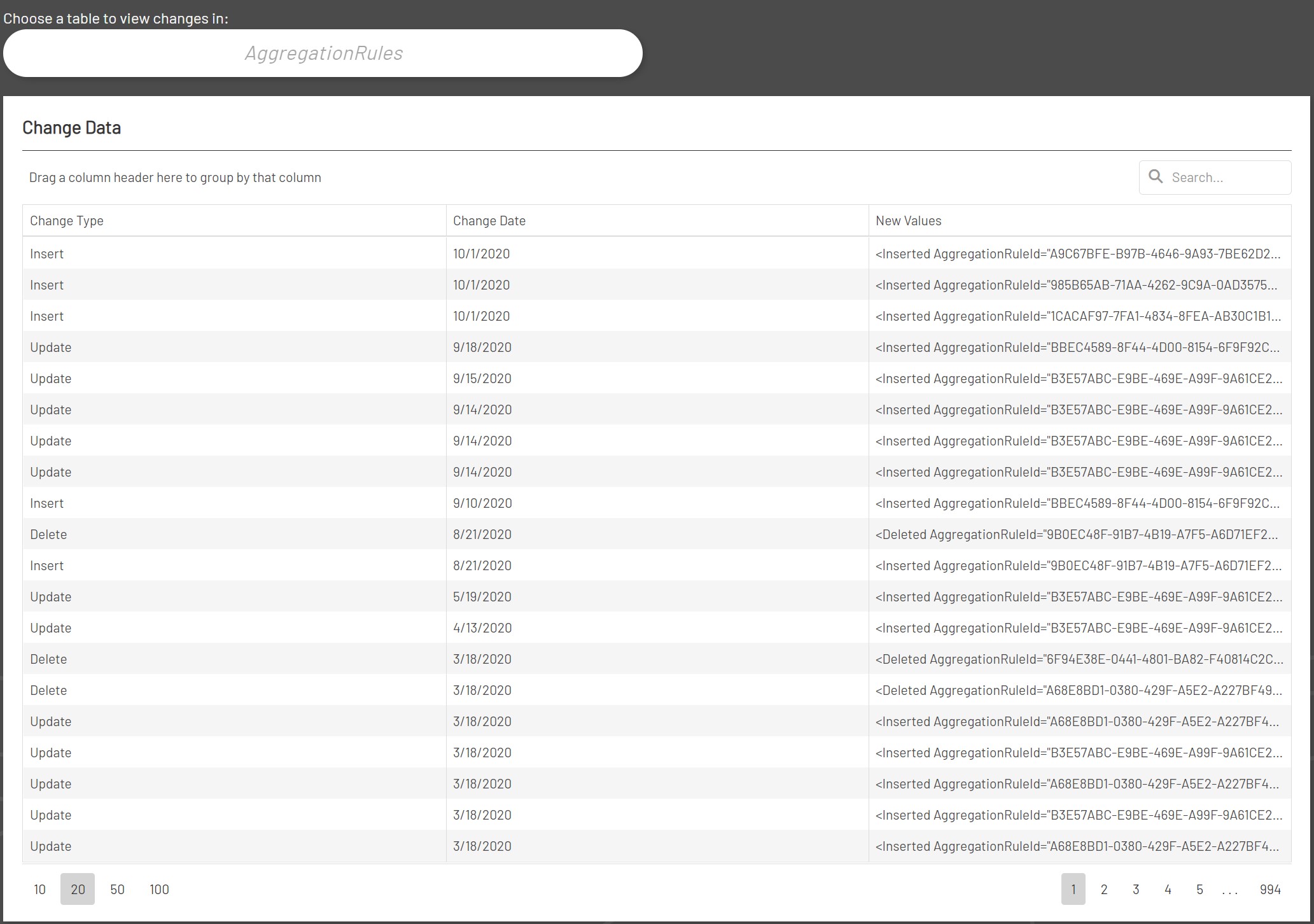
Task: Sort by the New Values column header
Action: point(909,220)
